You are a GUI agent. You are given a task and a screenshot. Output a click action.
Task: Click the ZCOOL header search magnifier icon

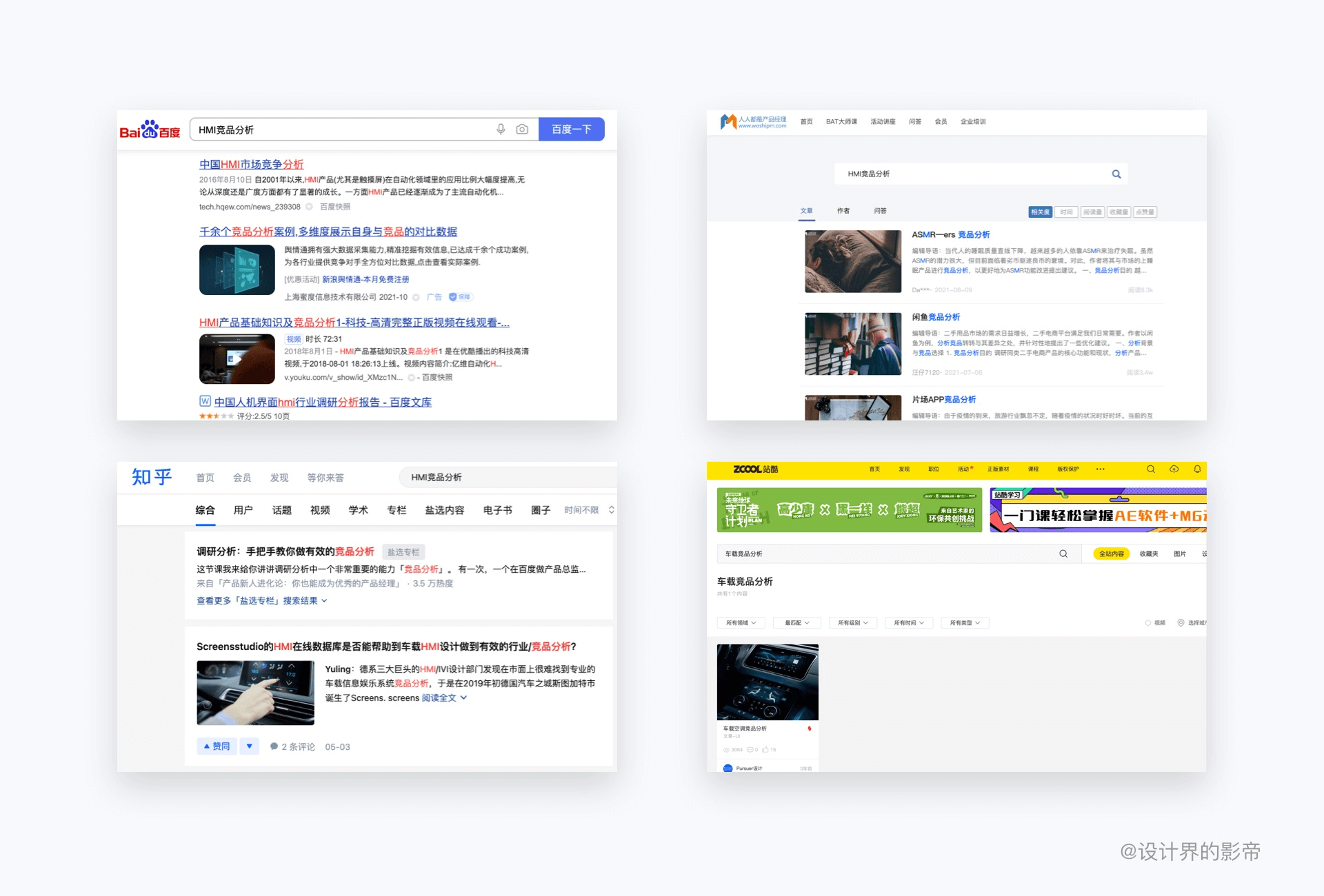[1151, 469]
